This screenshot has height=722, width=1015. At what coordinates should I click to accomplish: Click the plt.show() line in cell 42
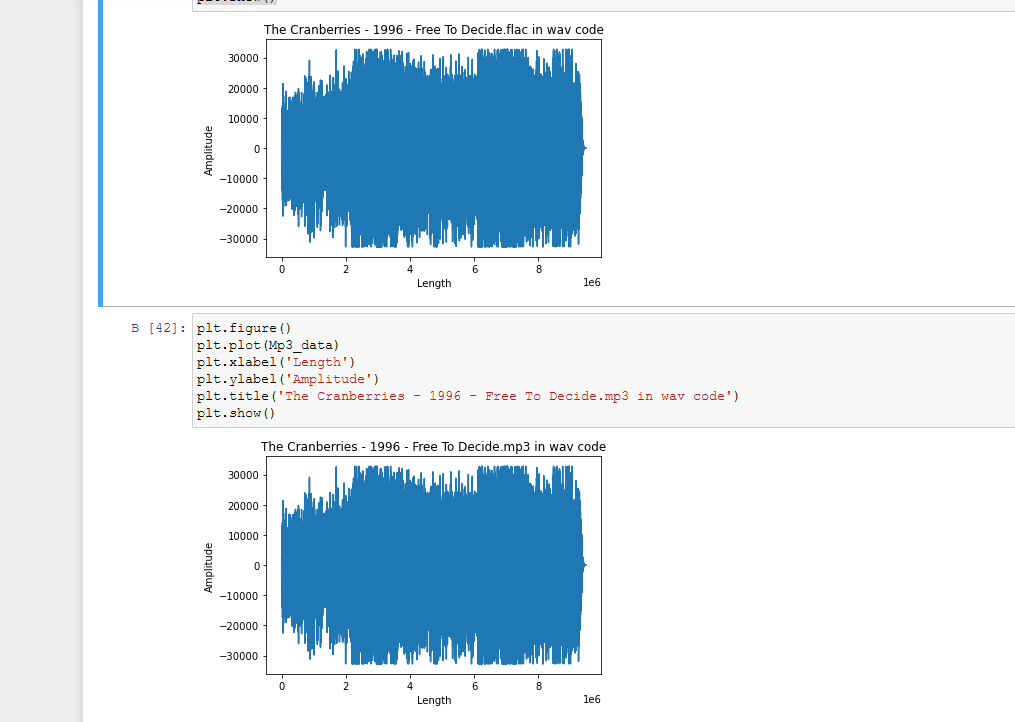pos(236,413)
